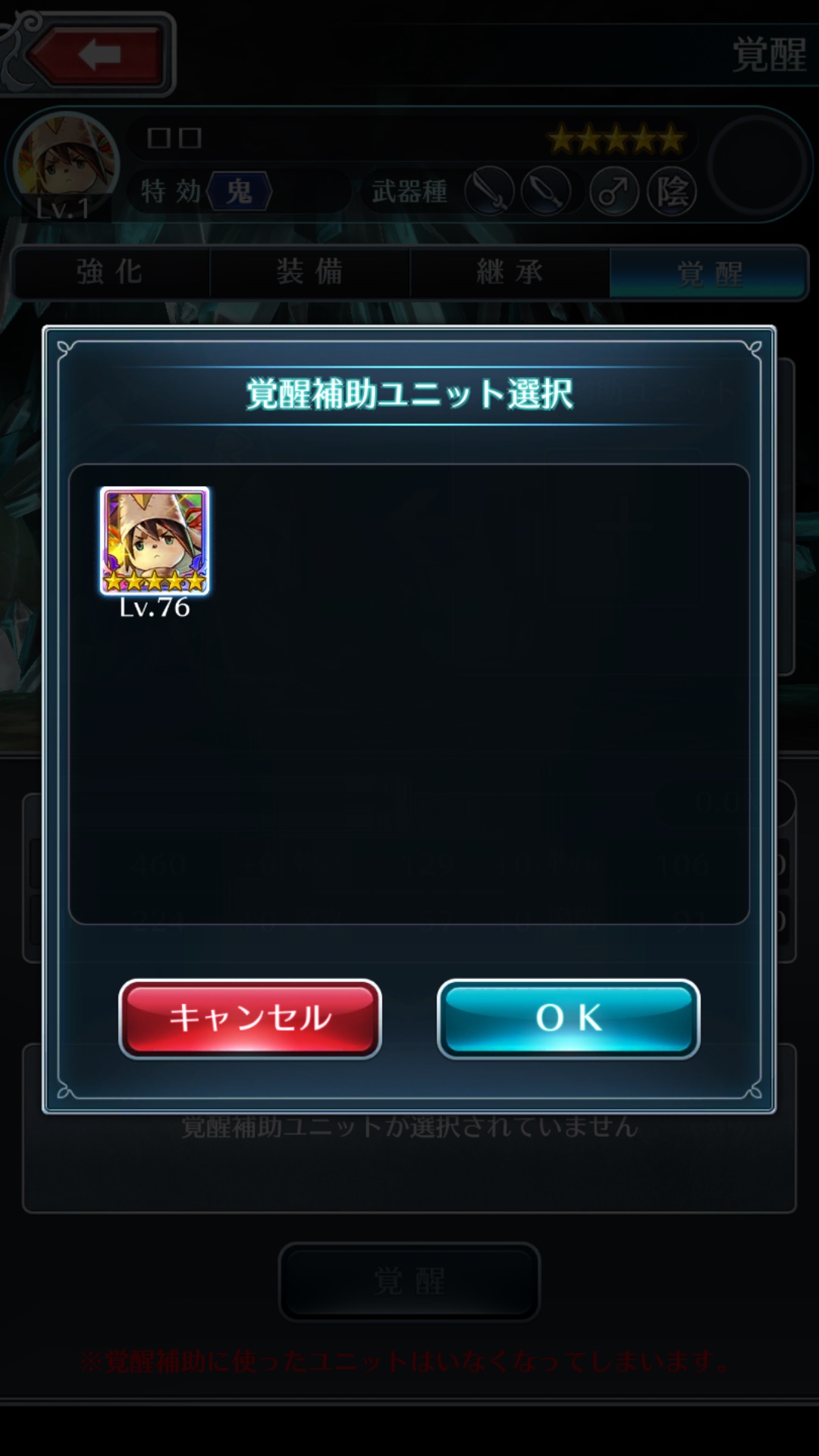Screen dimensions: 819x1456
Task: Select the 覚醒 tab
Action: tap(708, 272)
